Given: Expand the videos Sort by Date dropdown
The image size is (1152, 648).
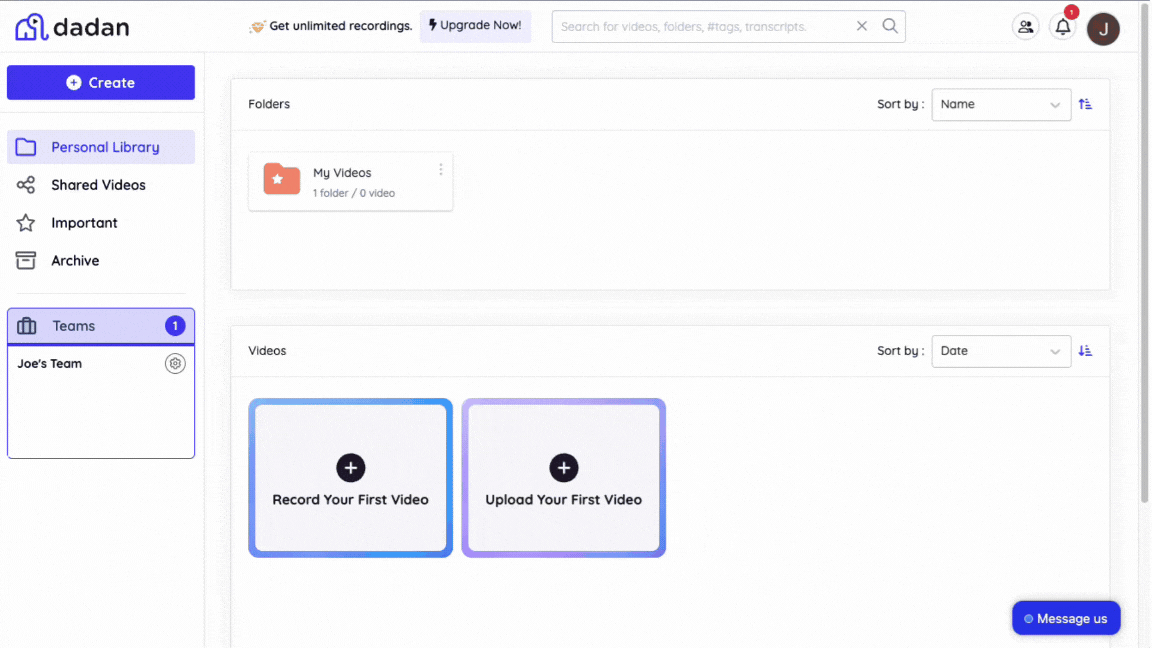Looking at the screenshot, I should tap(1000, 351).
